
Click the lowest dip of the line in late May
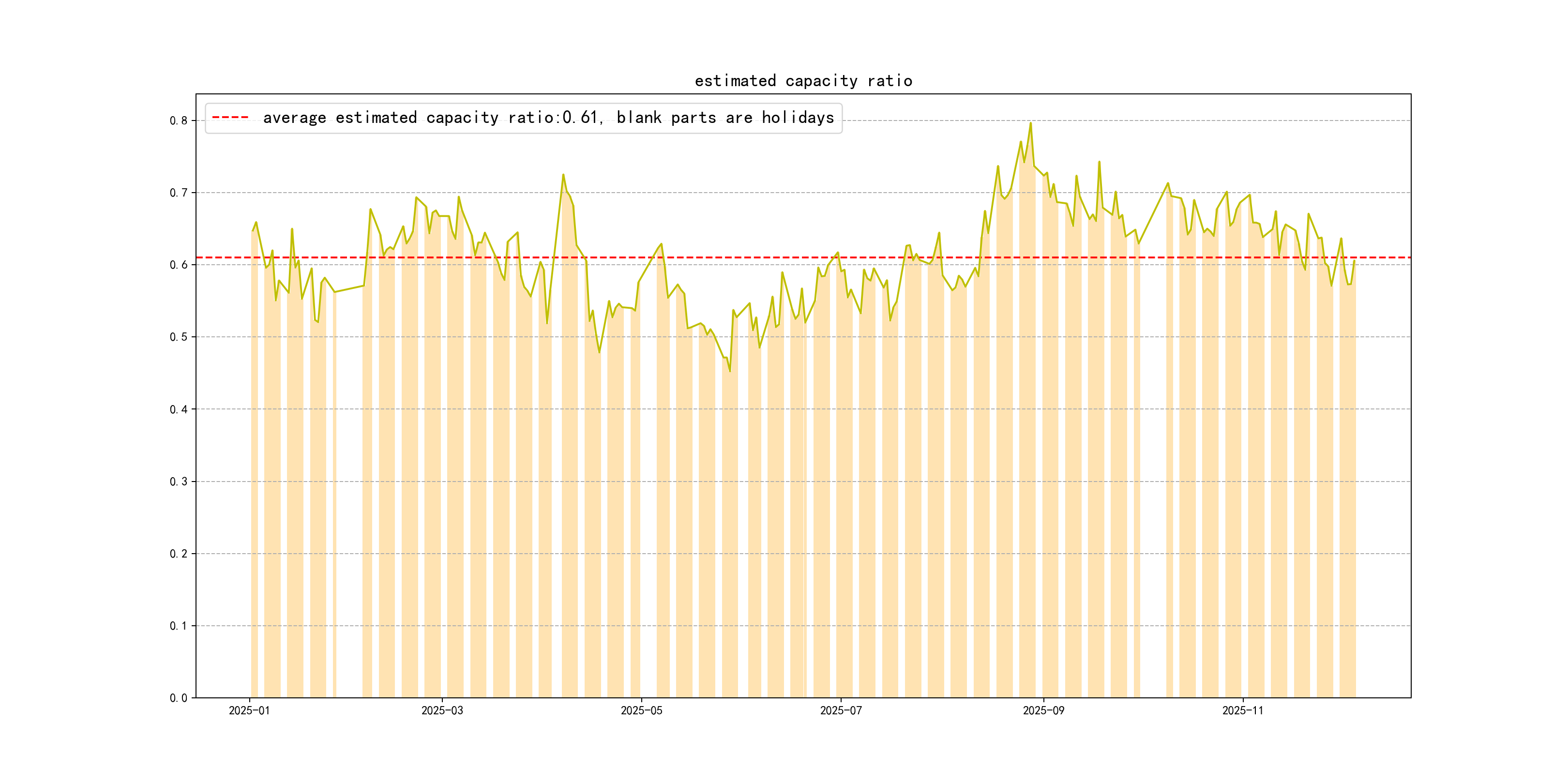(730, 371)
